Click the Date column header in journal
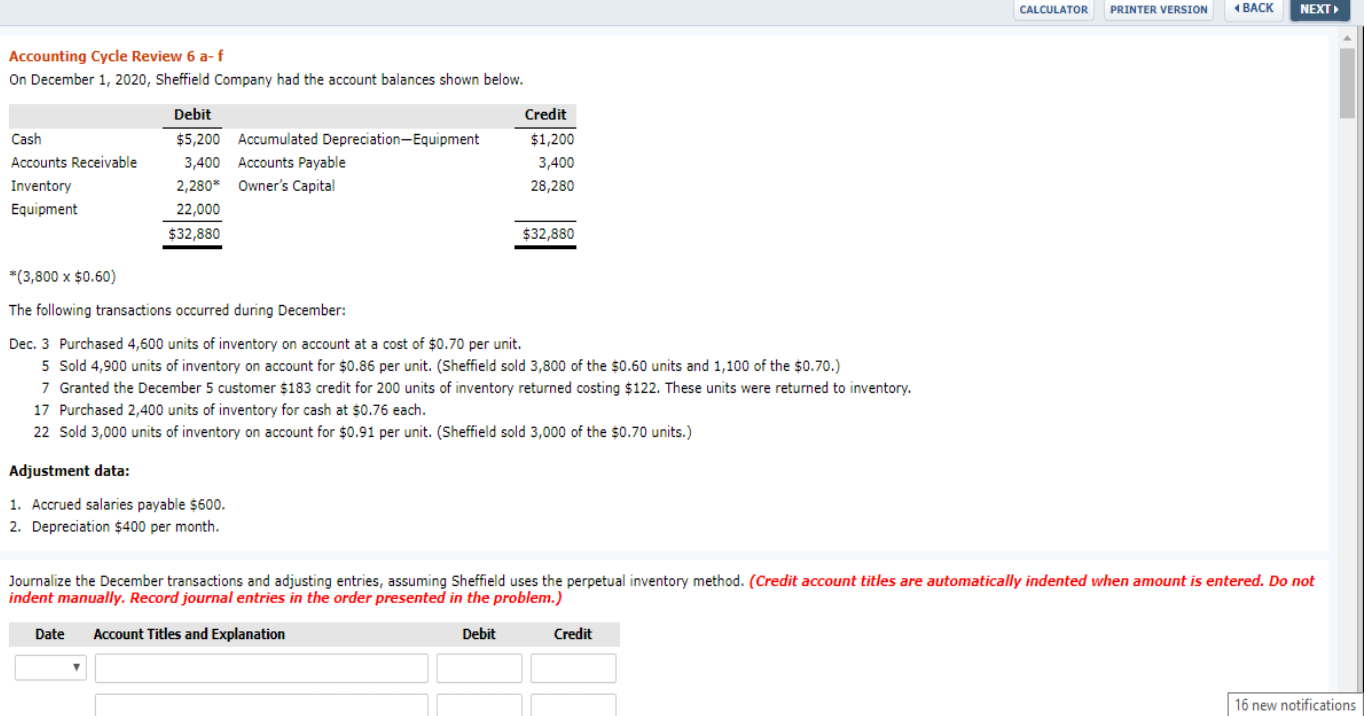The width and height of the screenshot is (1366, 716). (x=50, y=634)
